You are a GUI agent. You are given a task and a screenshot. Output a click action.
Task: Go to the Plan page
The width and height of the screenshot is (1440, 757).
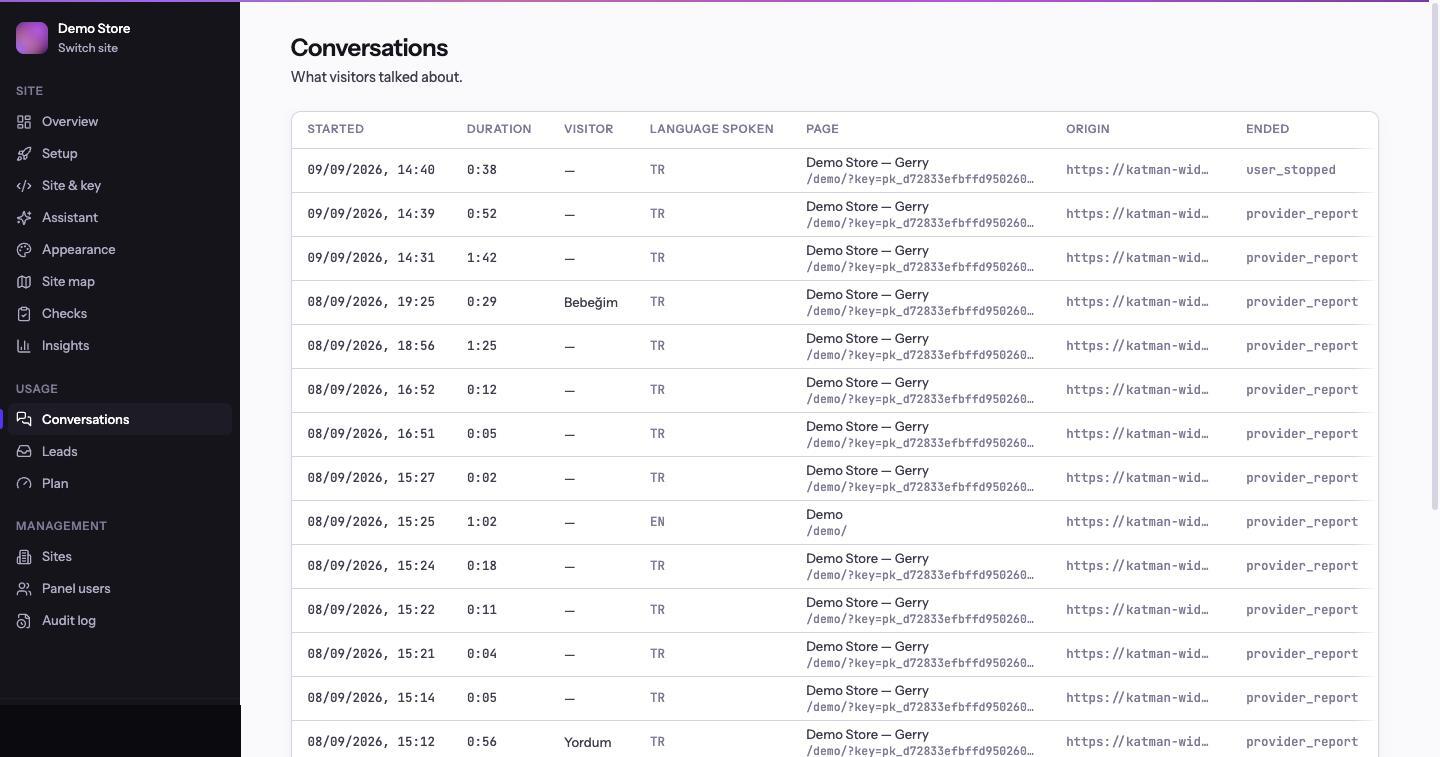tap(120, 484)
